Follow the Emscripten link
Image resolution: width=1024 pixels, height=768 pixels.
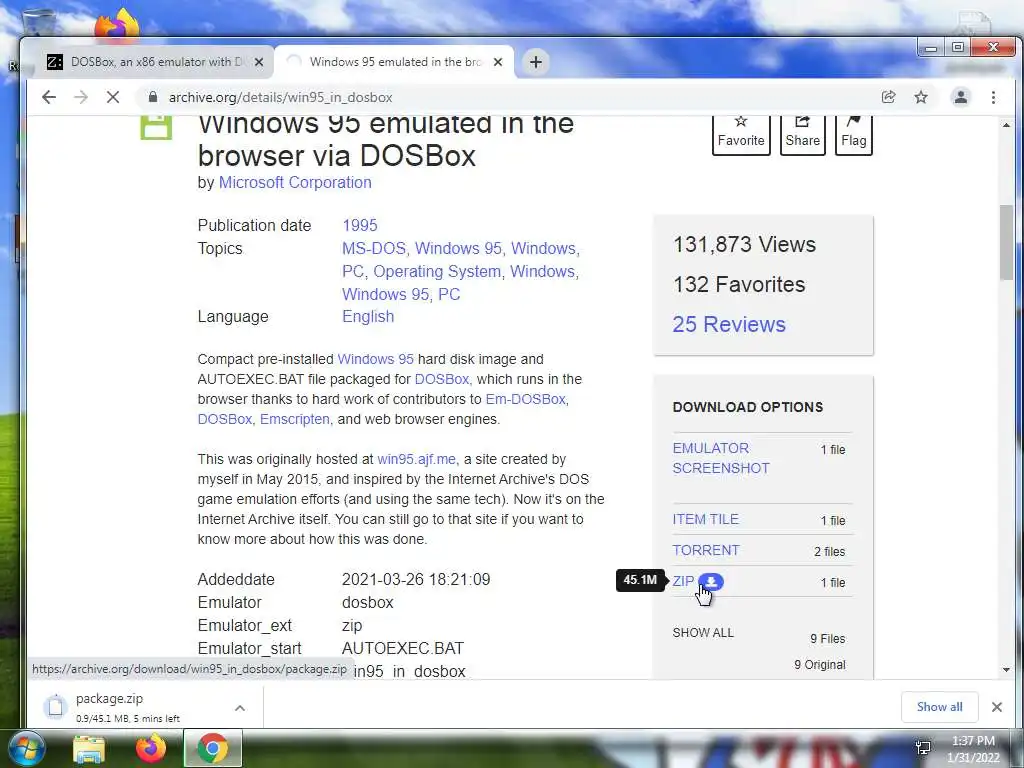[x=295, y=419]
